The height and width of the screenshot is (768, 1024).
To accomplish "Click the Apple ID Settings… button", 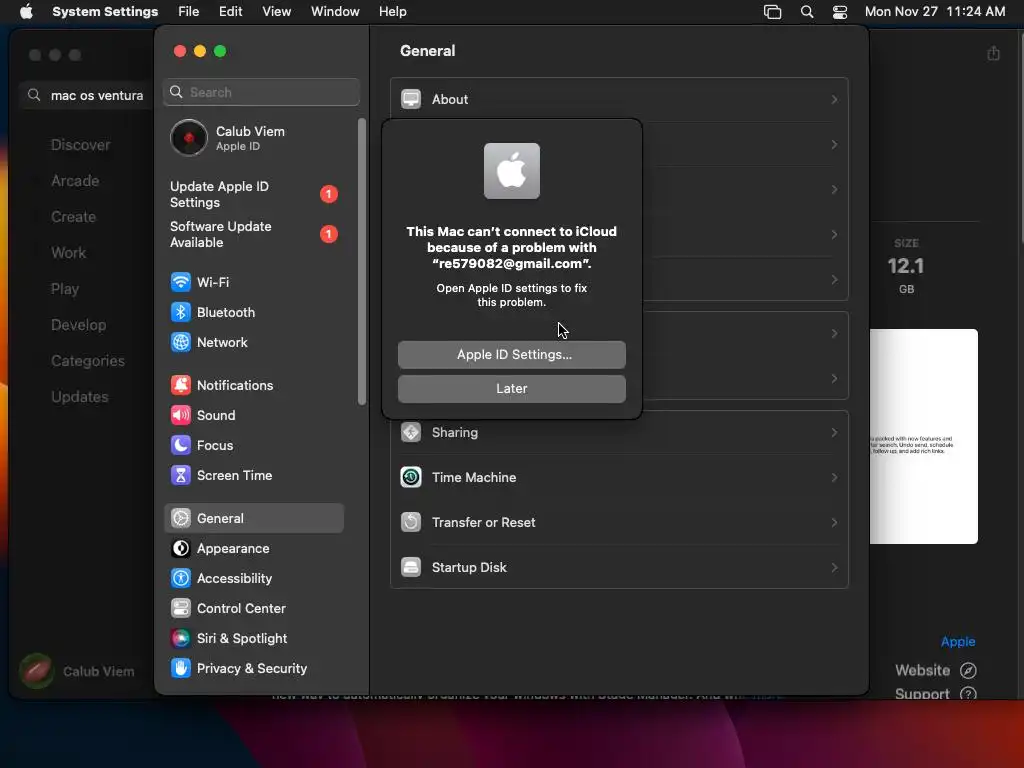I will point(512,355).
